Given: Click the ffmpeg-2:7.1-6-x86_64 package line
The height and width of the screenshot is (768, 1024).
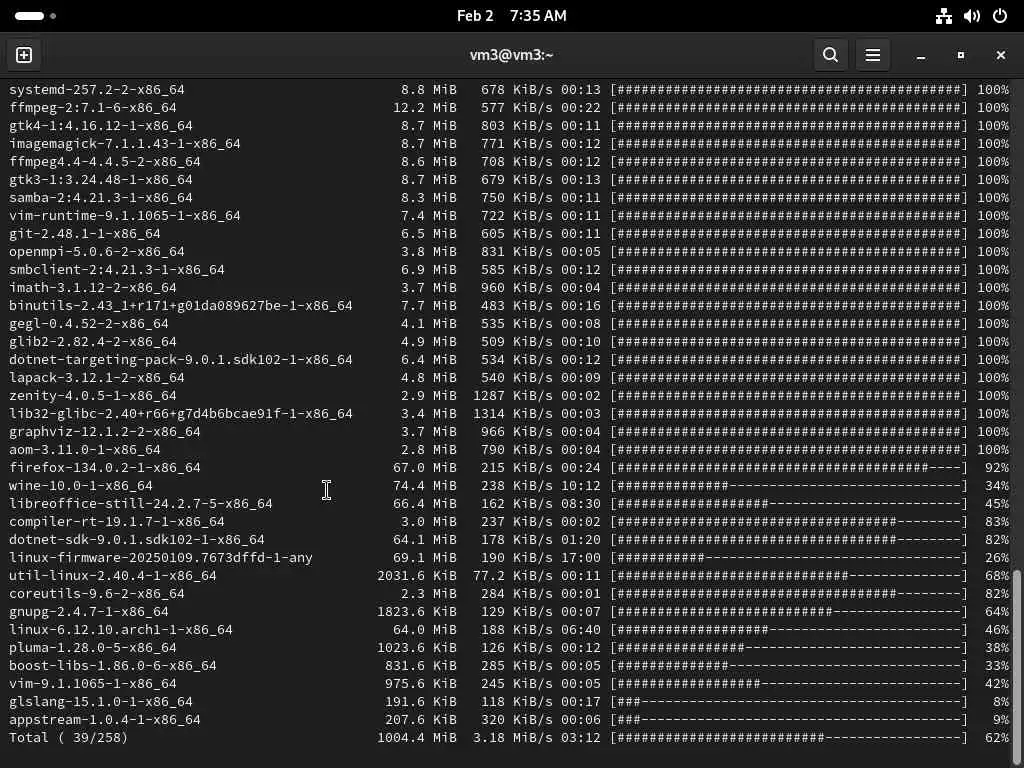Looking at the screenshot, I should tap(509, 108).
